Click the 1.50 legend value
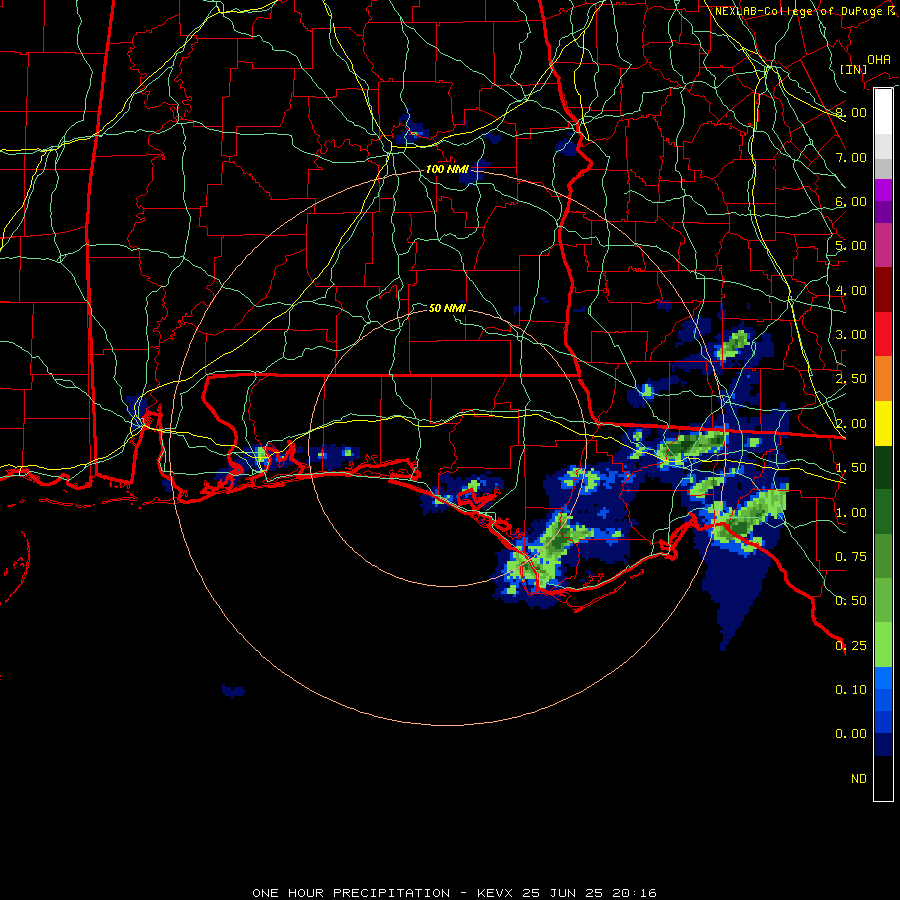 (851, 468)
